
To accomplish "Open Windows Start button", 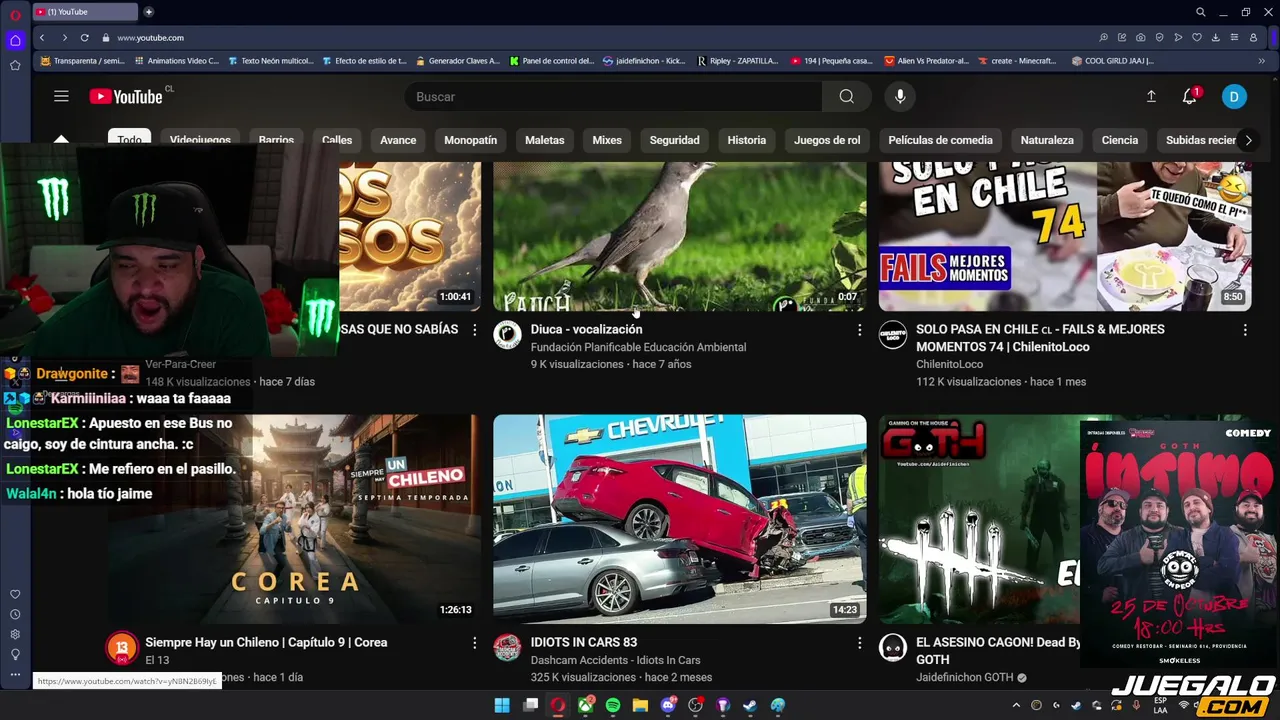I will pyautogui.click(x=502, y=705).
